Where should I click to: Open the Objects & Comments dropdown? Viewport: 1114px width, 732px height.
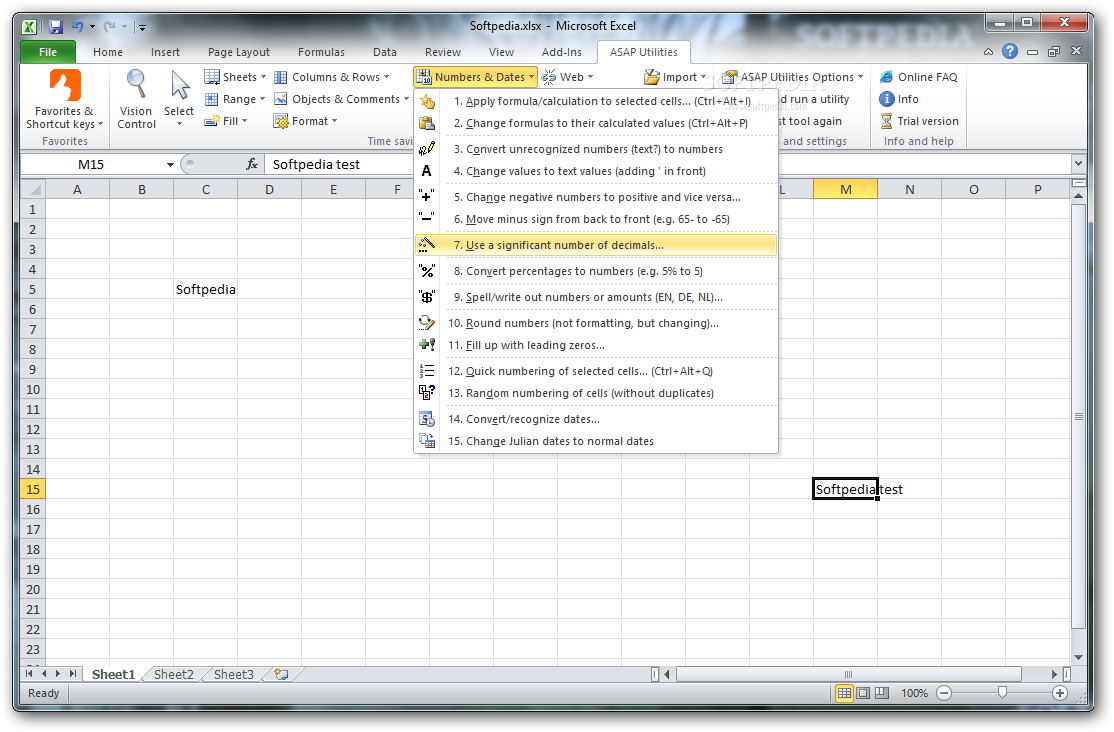tap(342, 99)
